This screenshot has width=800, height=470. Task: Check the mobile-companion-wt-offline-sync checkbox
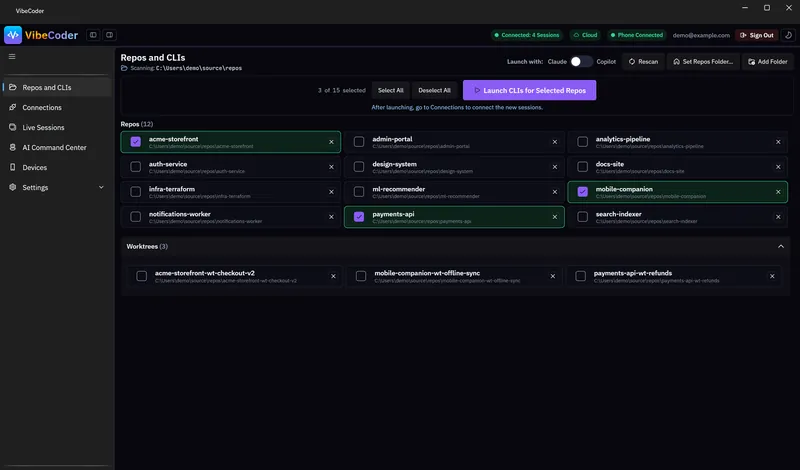pyautogui.click(x=361, y=276)
